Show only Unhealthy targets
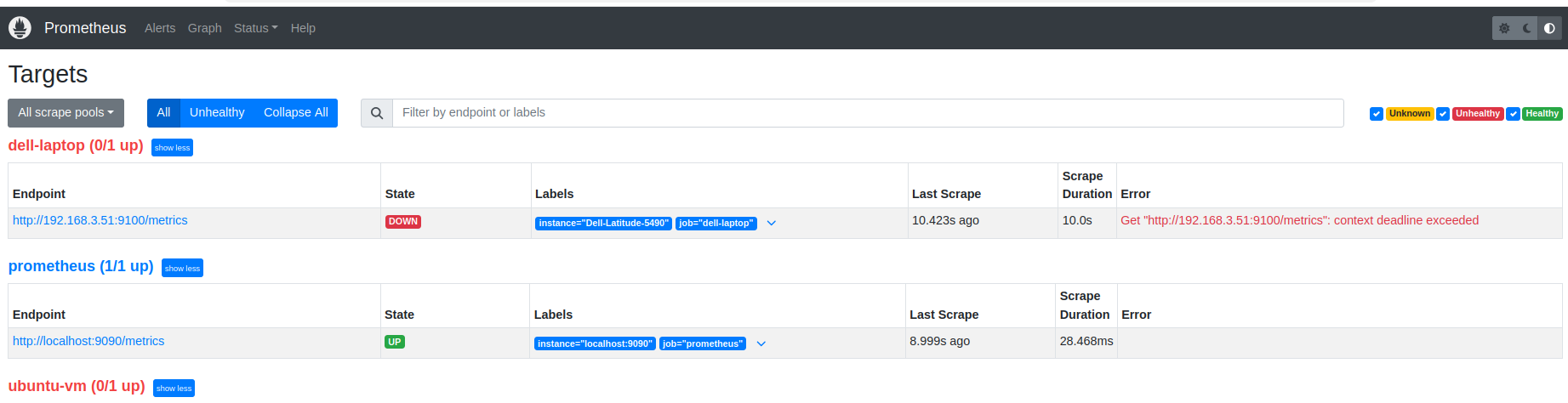Viewport: 1568px width, 403px height. (217, 113)
